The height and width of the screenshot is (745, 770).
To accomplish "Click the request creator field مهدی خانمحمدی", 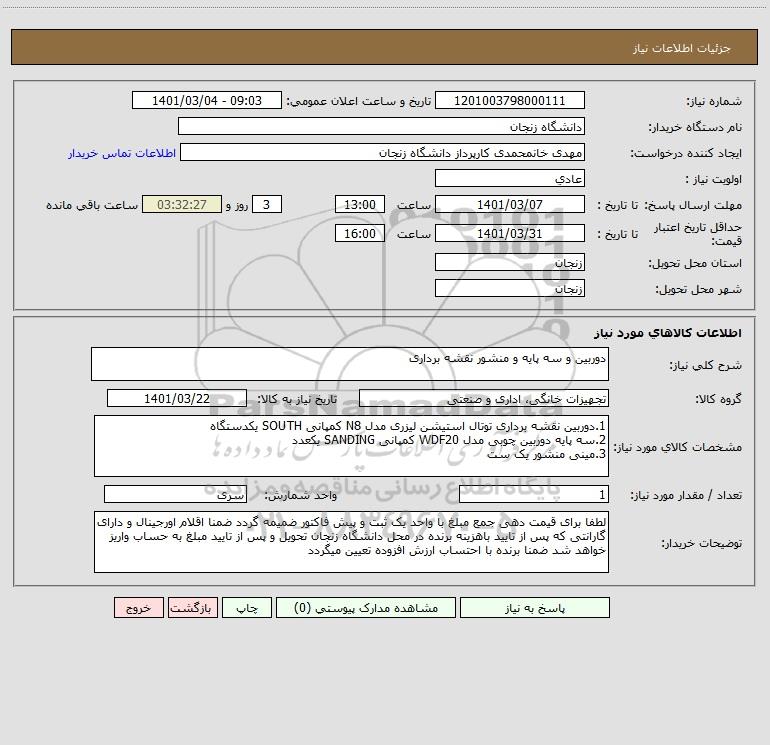I will [x=382, y=152].
